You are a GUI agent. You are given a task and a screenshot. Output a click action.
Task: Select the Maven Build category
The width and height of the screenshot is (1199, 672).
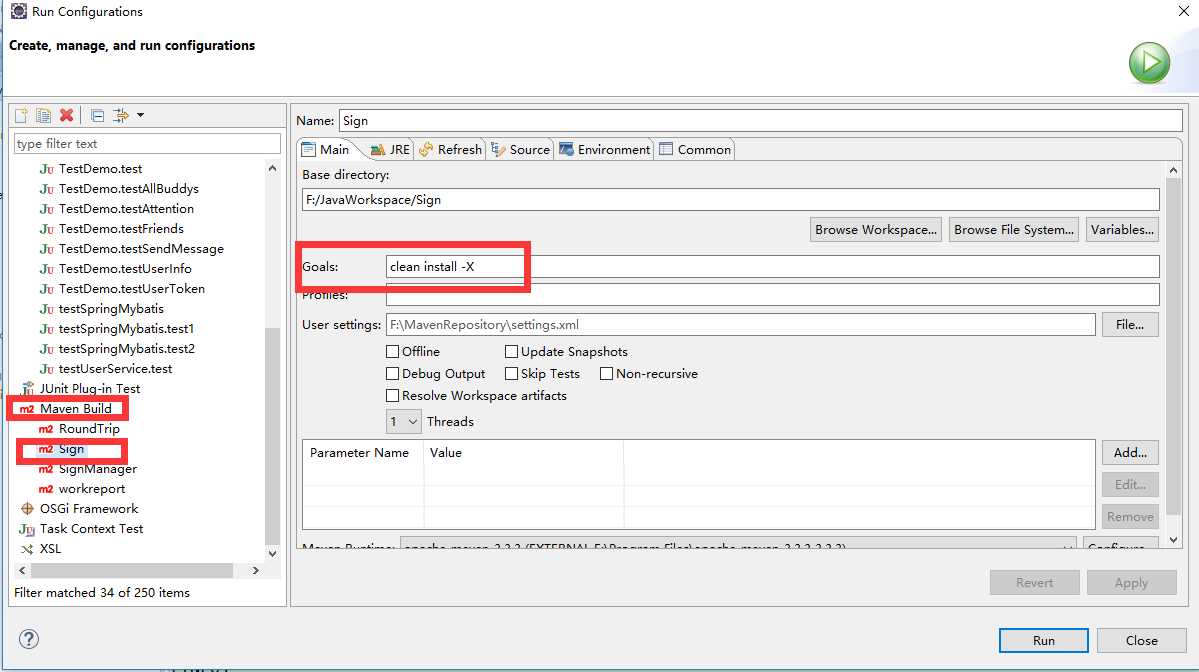coord(76,409)
